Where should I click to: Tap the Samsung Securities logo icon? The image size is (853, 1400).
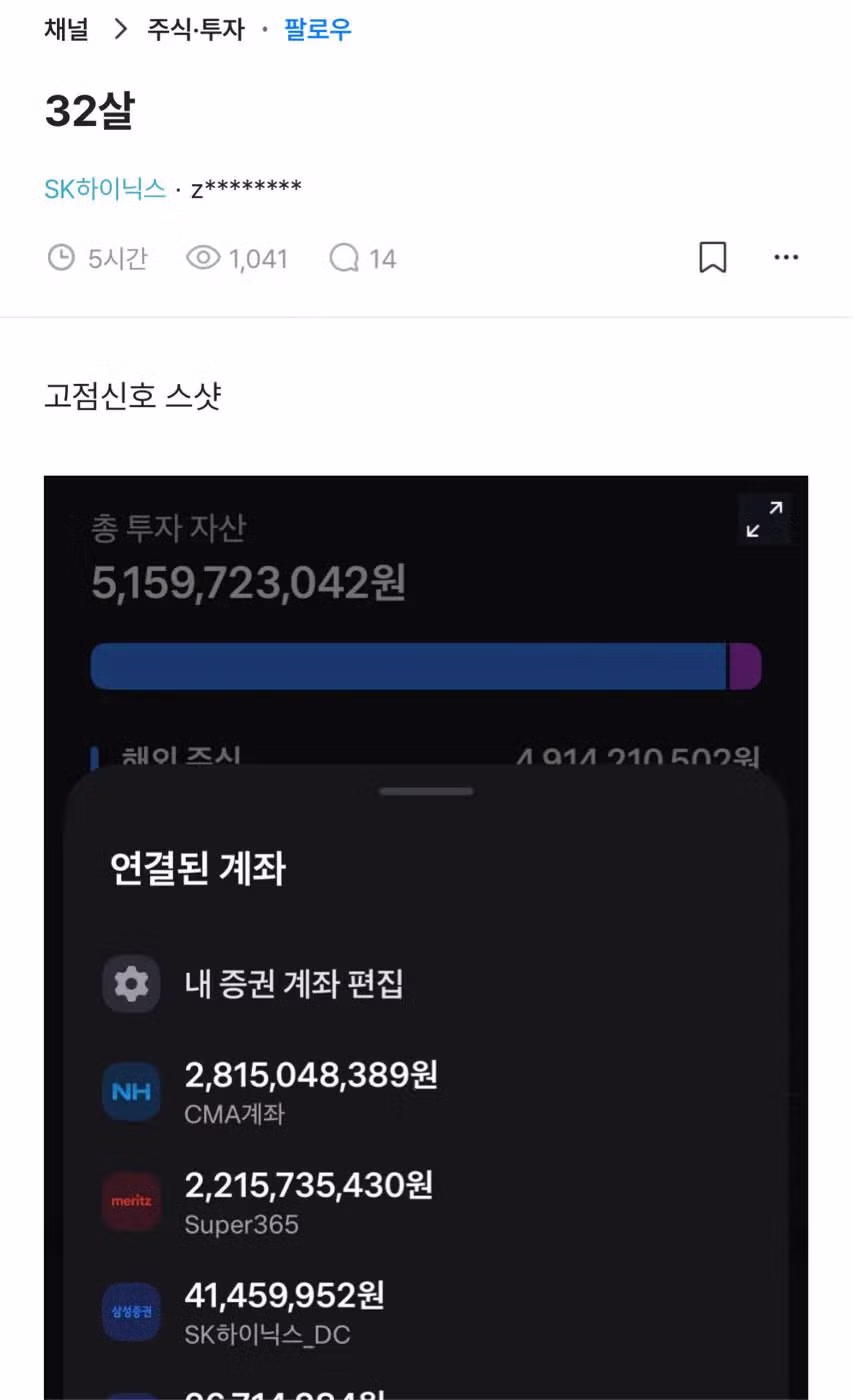coord(131,1311)
